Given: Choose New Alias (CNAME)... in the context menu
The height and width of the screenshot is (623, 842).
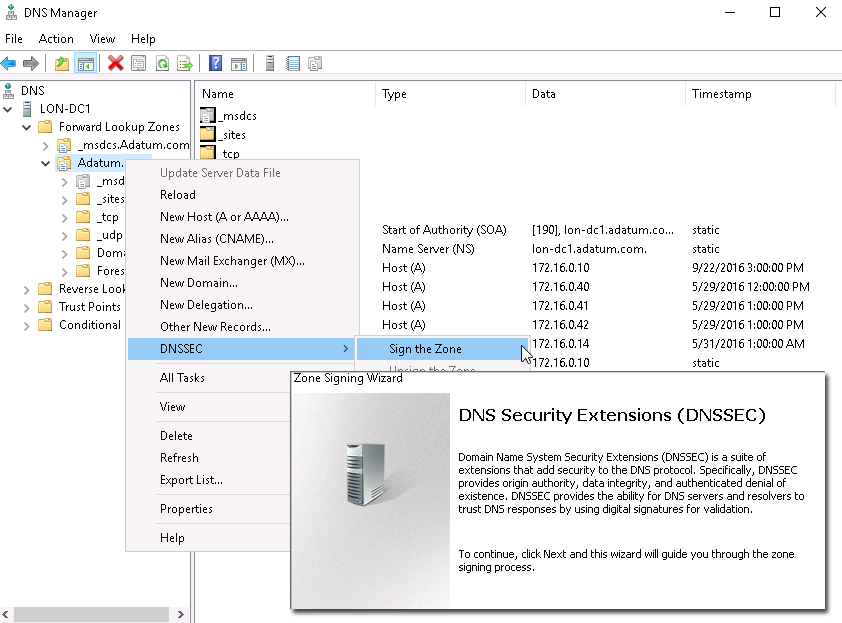Looking at the screenshot, I should 243,239.
